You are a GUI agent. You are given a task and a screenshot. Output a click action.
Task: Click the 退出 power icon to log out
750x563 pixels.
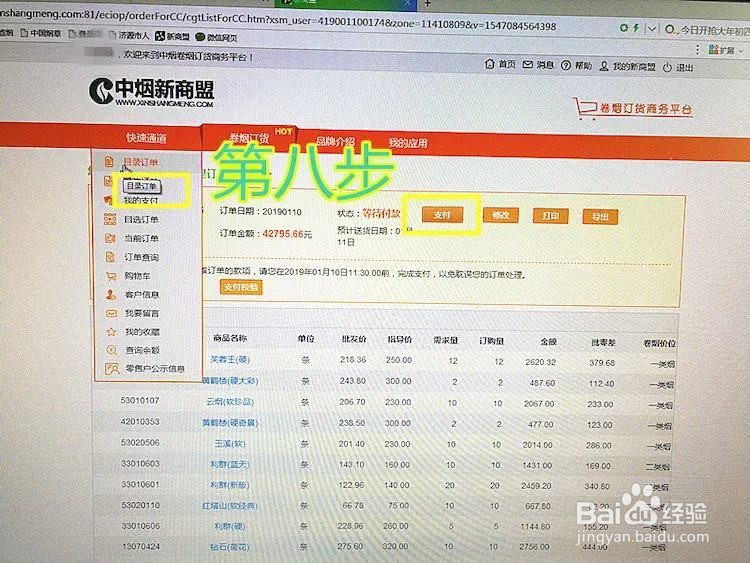click(667, 67)
